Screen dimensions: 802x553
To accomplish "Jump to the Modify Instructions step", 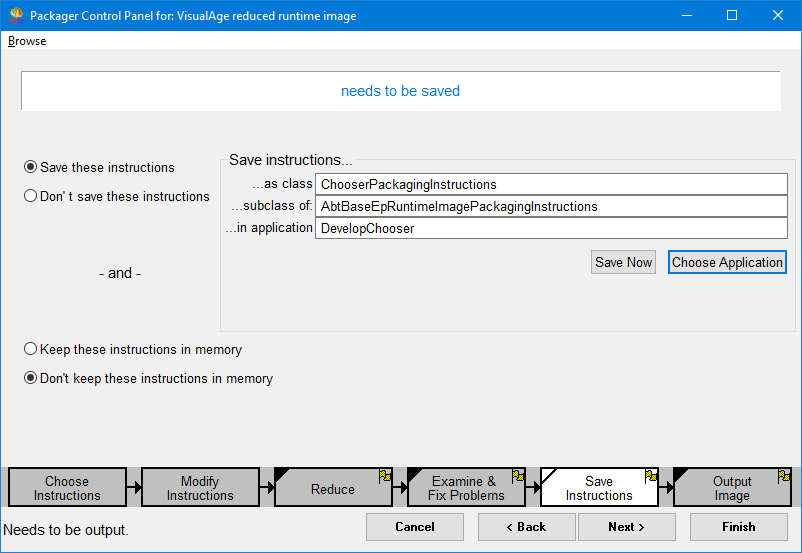I will coord(200,488).
